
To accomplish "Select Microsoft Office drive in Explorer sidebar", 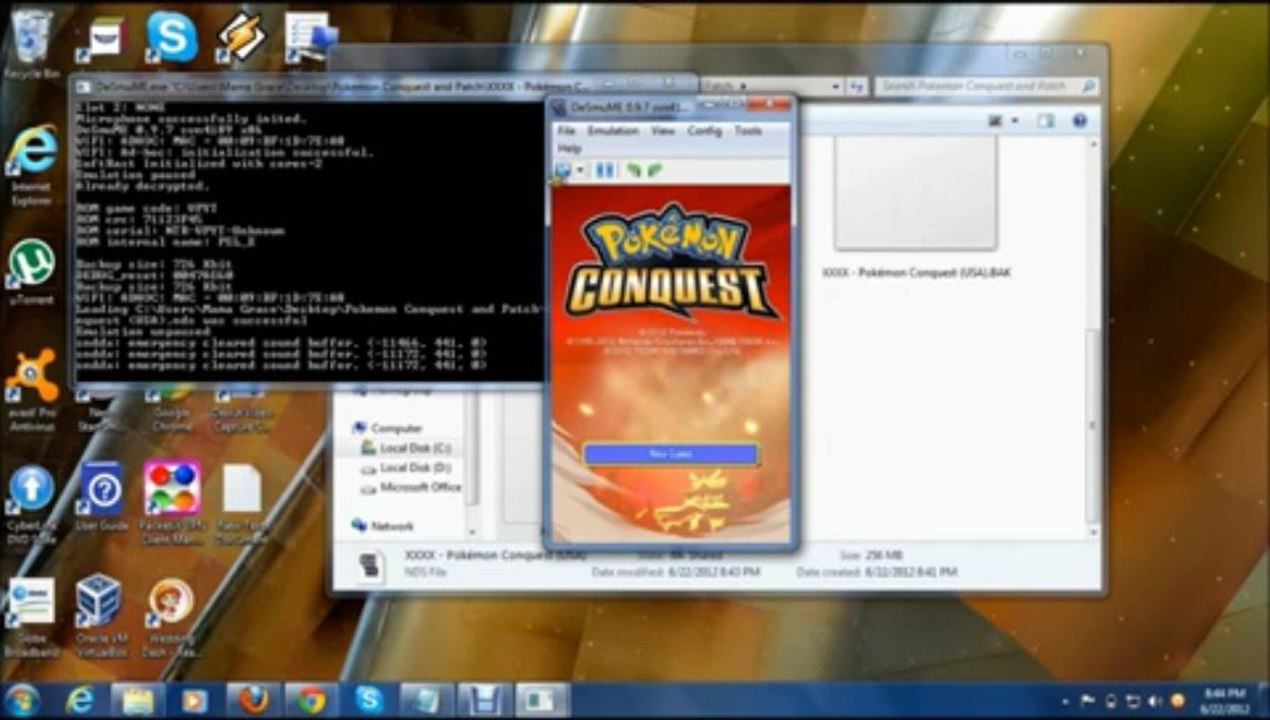I will [412, 487].
